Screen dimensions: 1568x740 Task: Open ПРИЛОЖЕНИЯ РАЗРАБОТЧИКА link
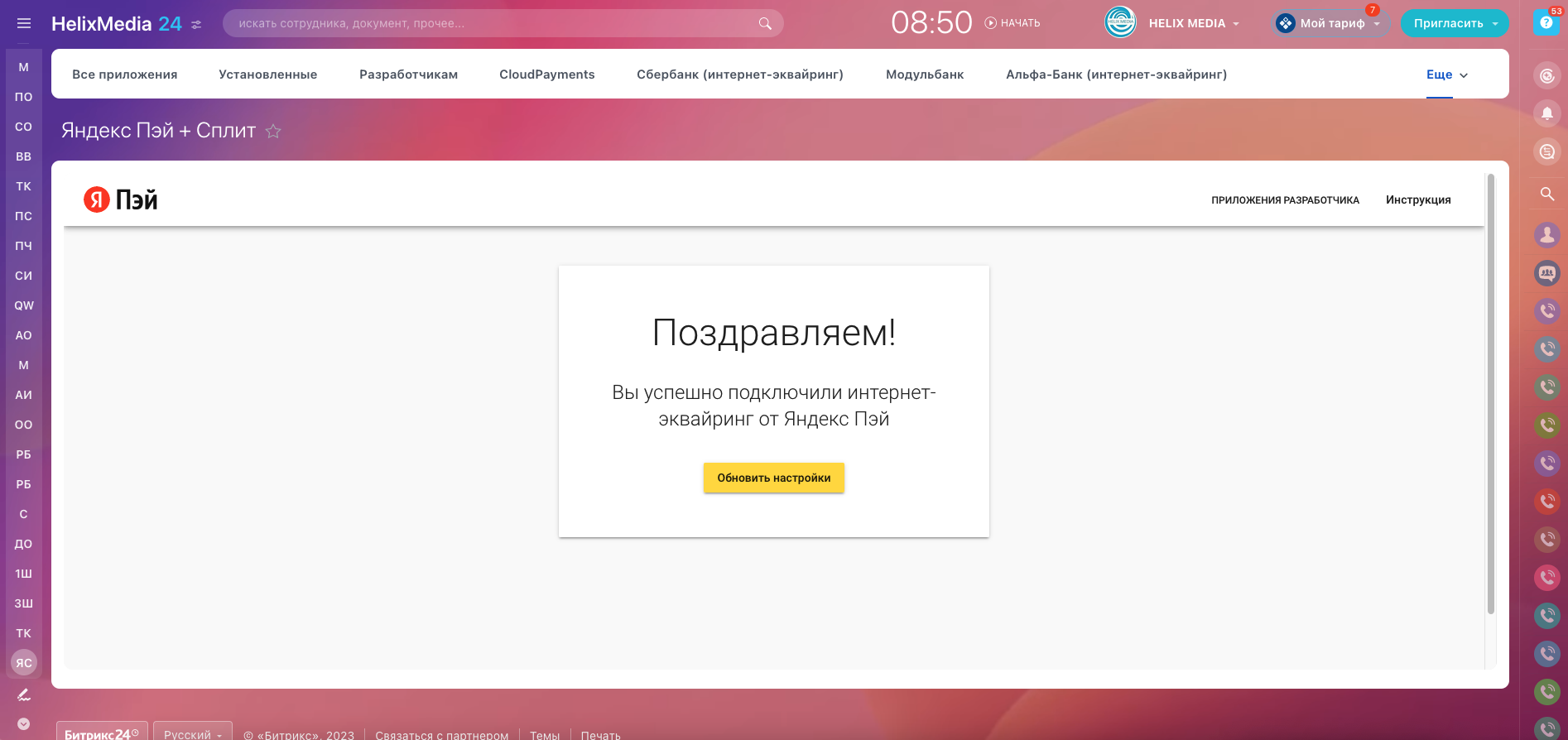tap(1285, 200)
